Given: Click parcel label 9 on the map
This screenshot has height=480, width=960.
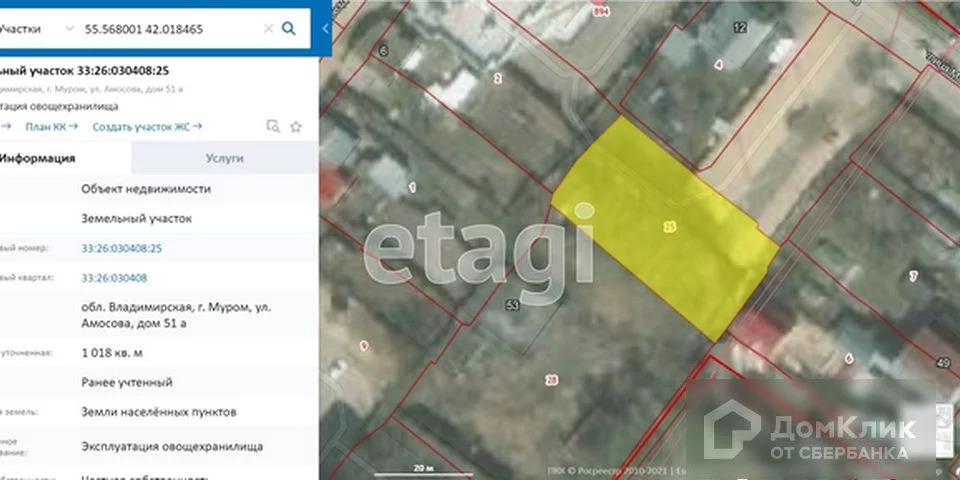Looking at the screenshot, I should pos(364,346).
